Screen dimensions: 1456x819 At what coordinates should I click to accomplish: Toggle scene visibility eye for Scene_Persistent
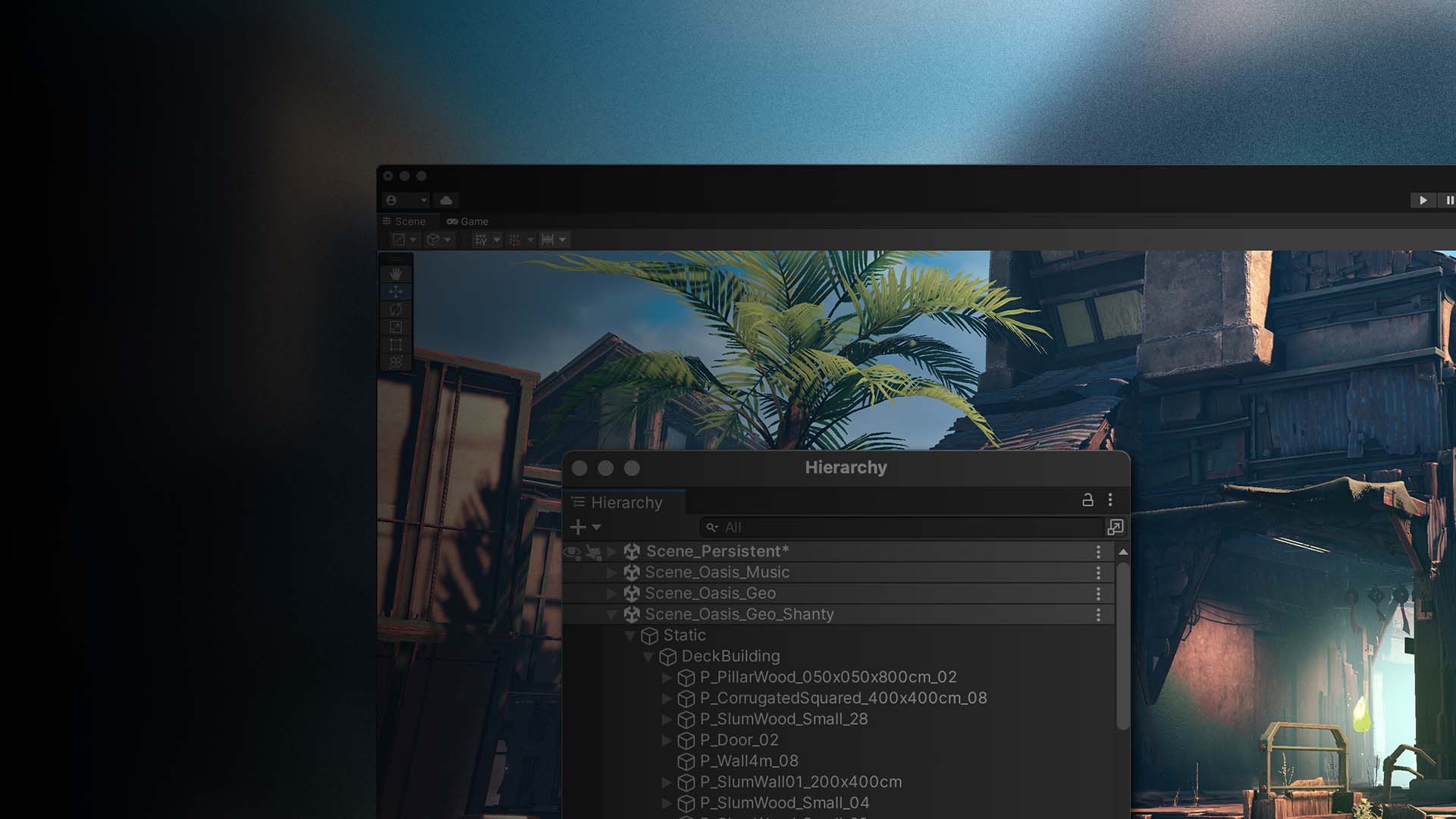pyautogui.click(x=573, y=551)
